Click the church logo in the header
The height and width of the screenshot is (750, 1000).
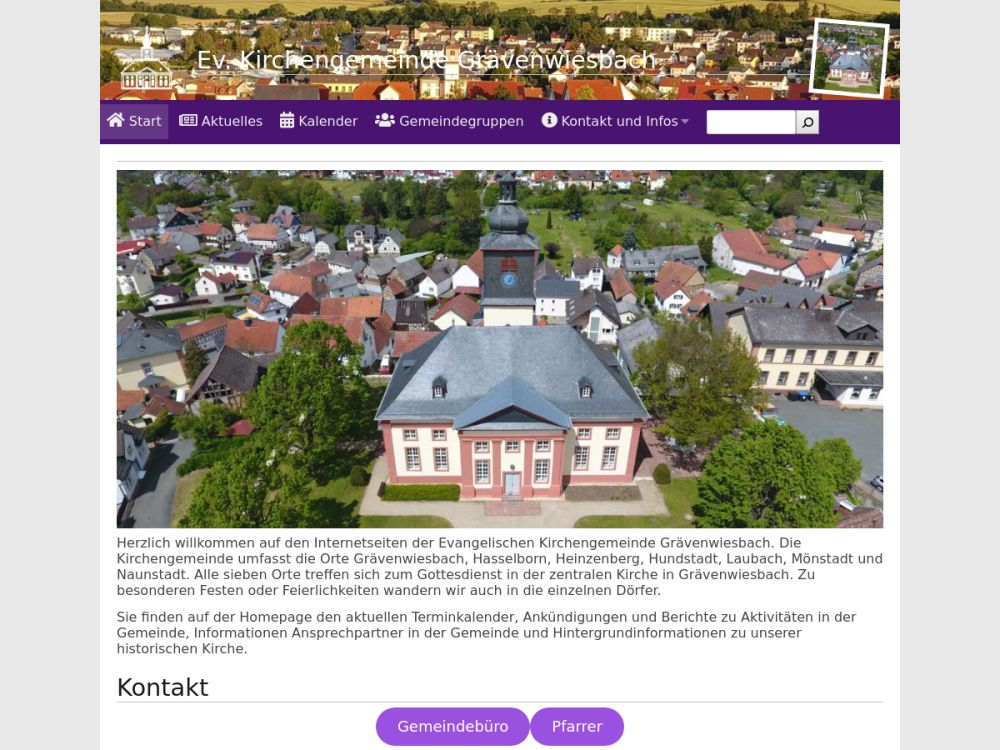[146, 62]
